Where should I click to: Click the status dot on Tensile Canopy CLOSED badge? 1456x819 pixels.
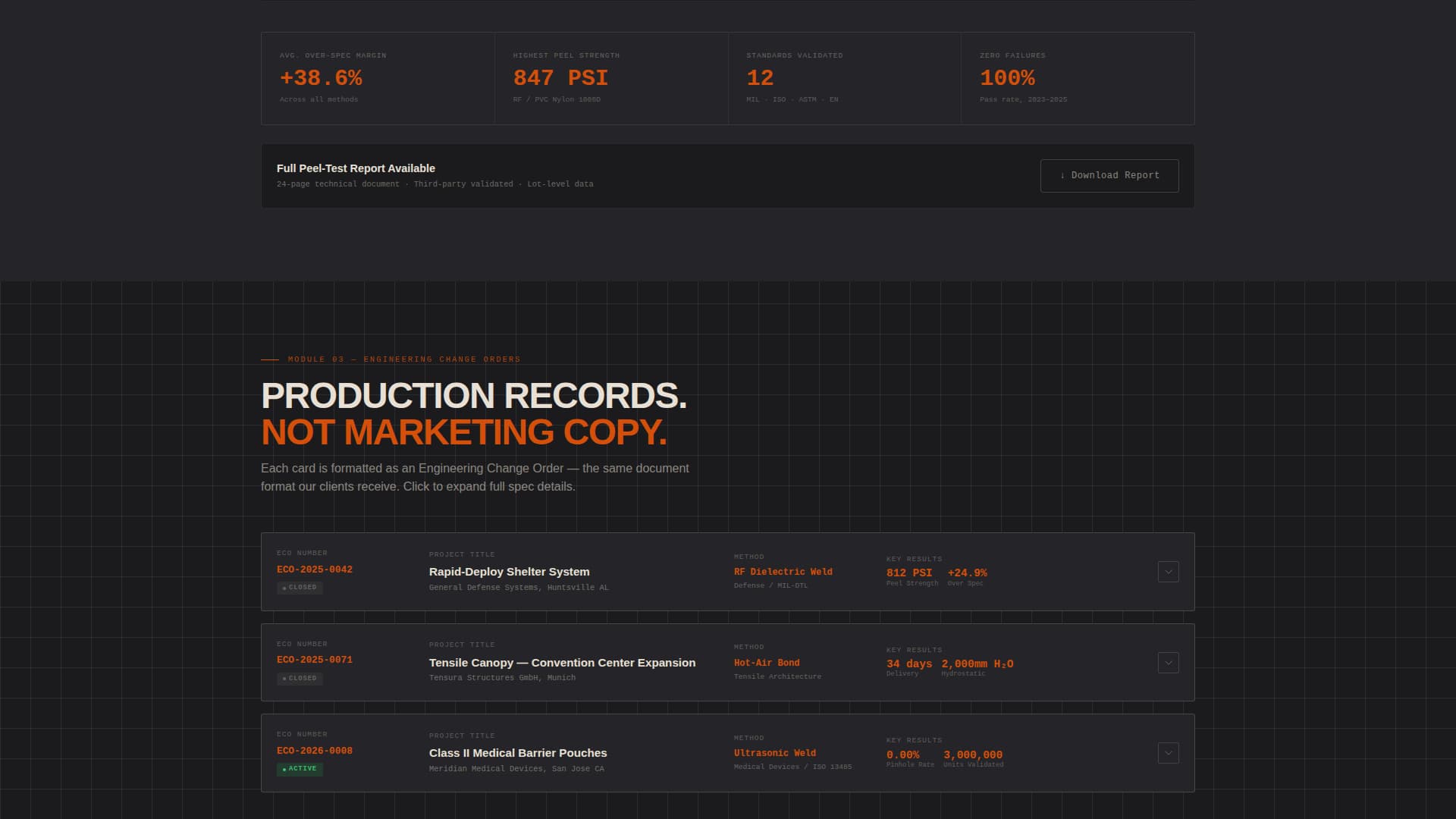[x=285, y=679]
